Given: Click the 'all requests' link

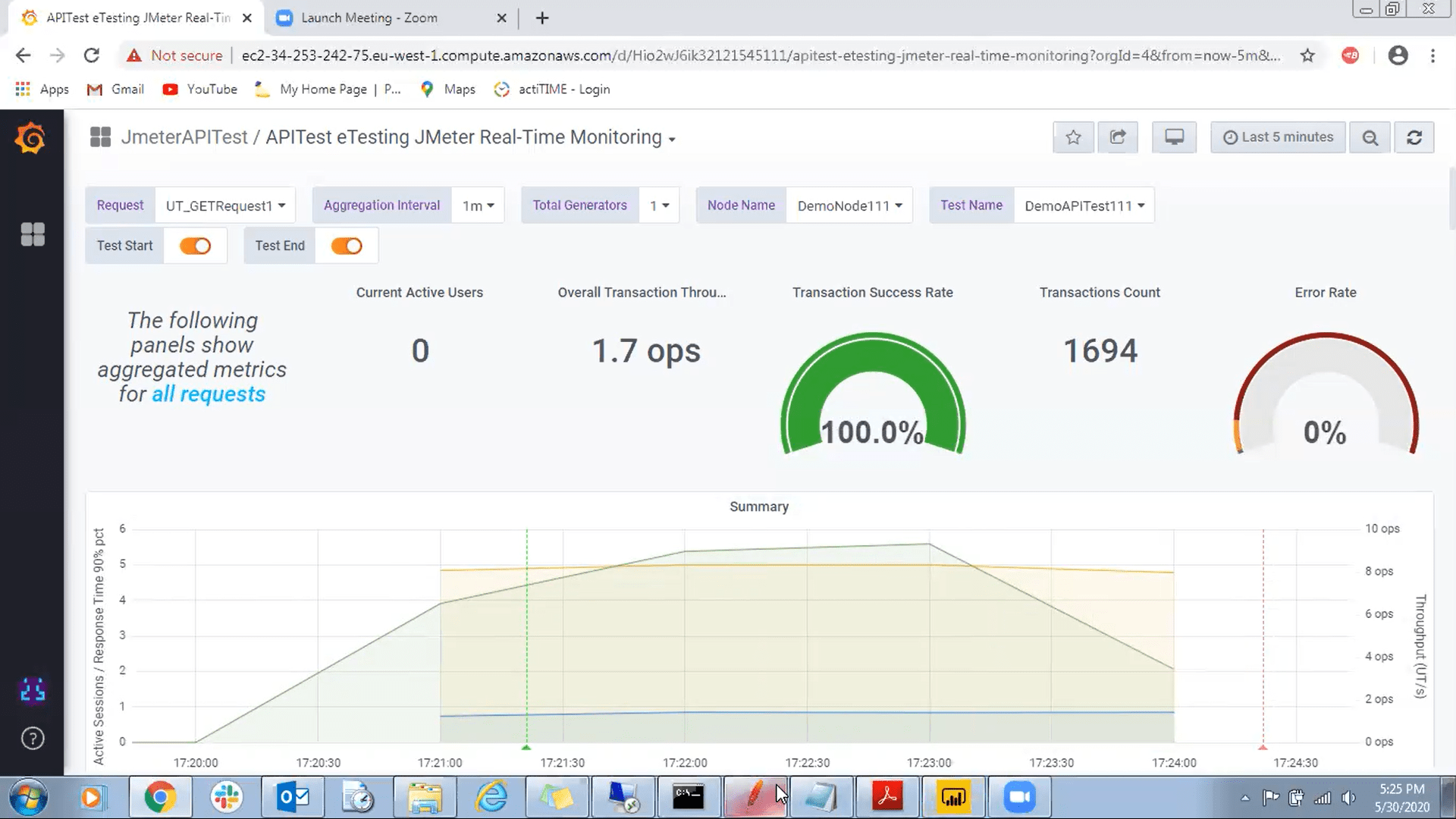Looking at the screenshot, I should (x=209, y=394).
